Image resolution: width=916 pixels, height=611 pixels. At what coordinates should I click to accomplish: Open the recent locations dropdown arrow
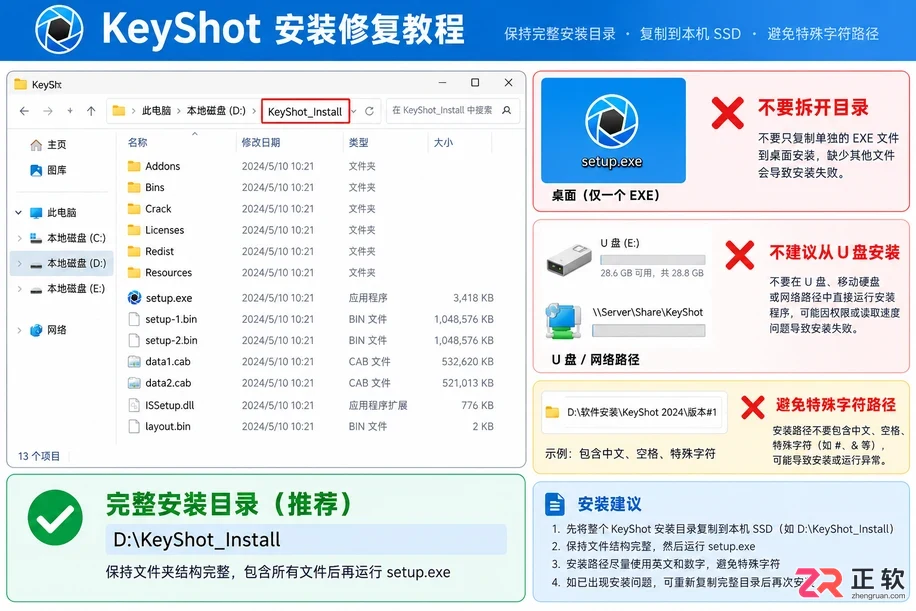click(70, 111)
